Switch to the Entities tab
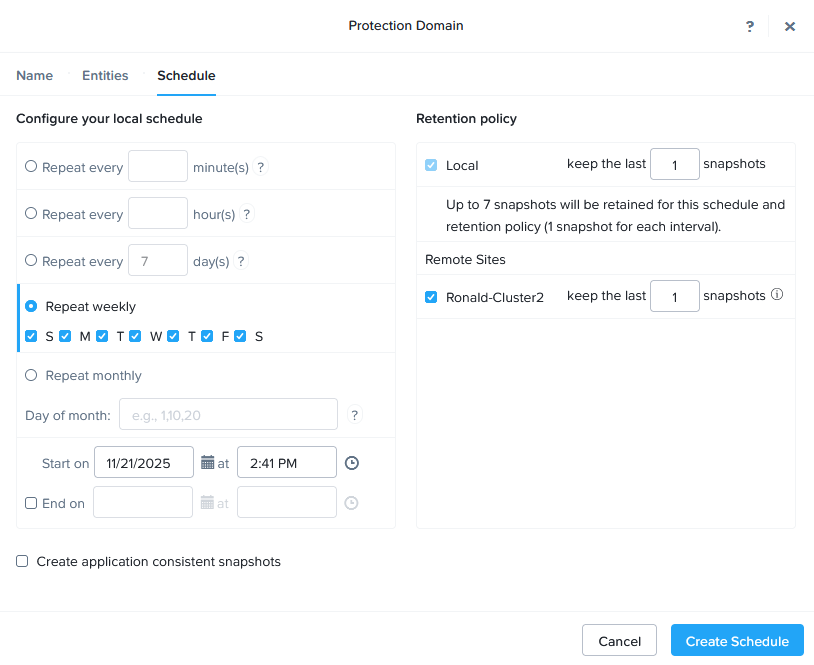Viewport: 814px width, 665px height. pyautogui.click(x=105, y=76)
